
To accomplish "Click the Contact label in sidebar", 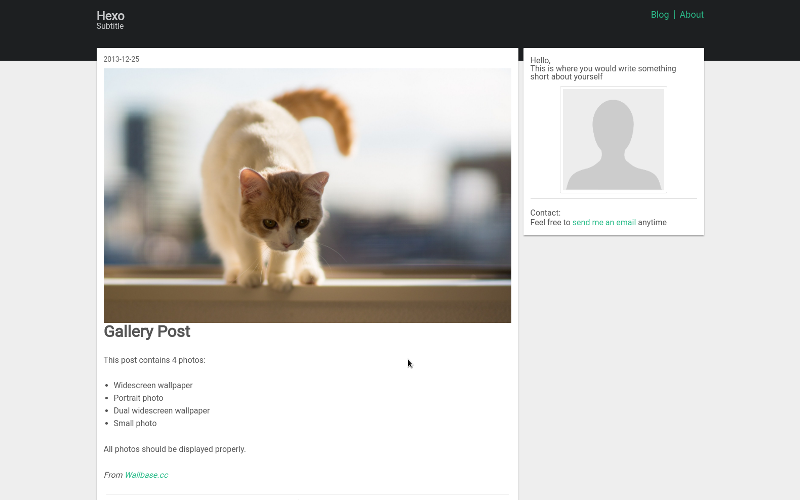I will 545,212.
